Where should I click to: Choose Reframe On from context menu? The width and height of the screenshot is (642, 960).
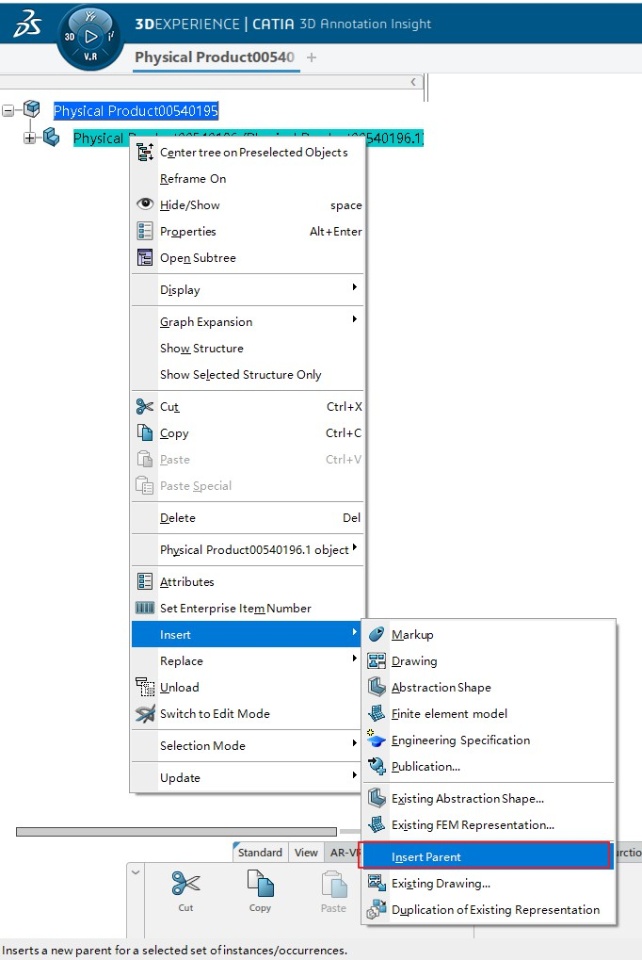pyautogui.click(x=247, y=178)
